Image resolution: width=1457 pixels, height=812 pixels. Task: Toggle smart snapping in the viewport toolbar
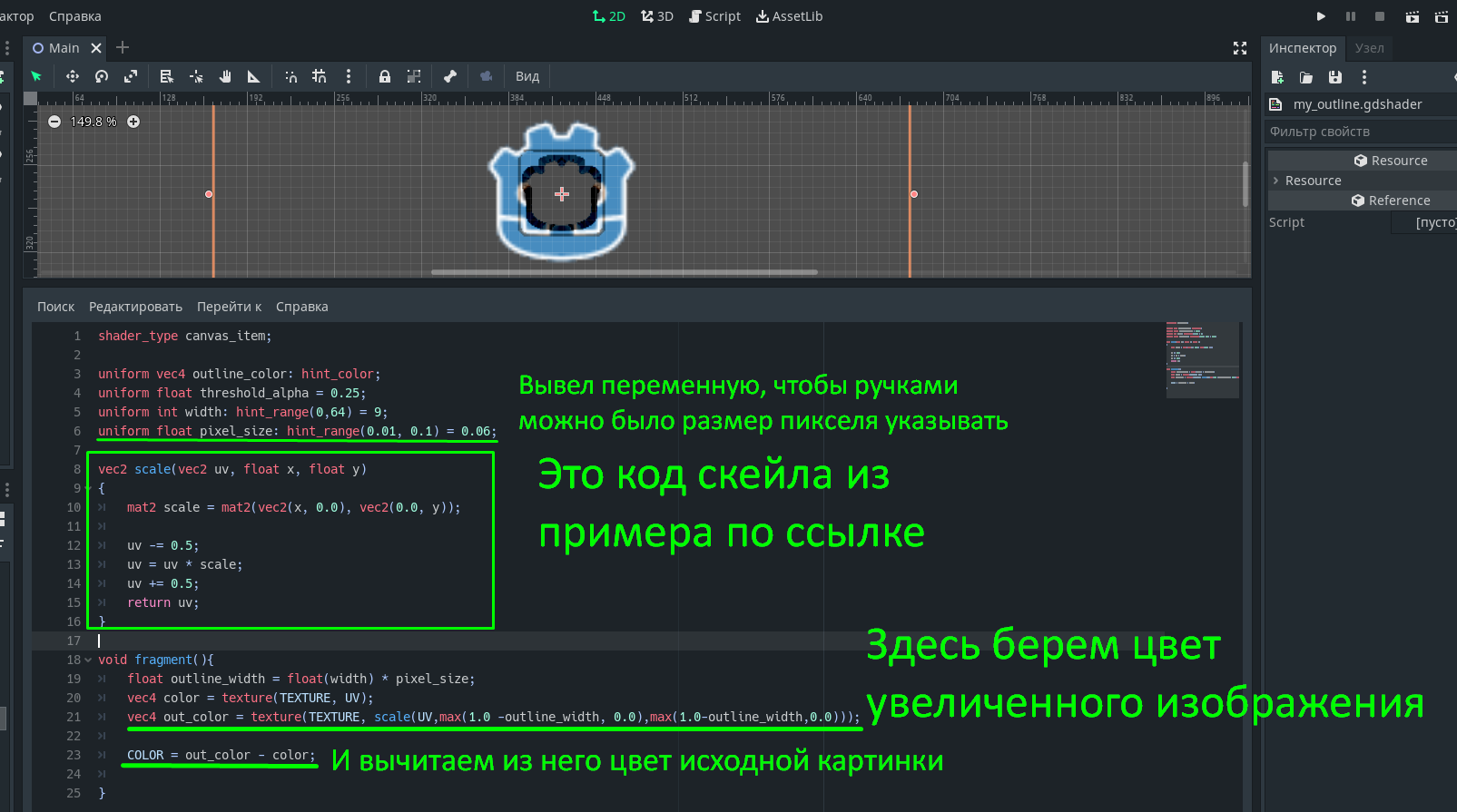click(x=290, y=77)
